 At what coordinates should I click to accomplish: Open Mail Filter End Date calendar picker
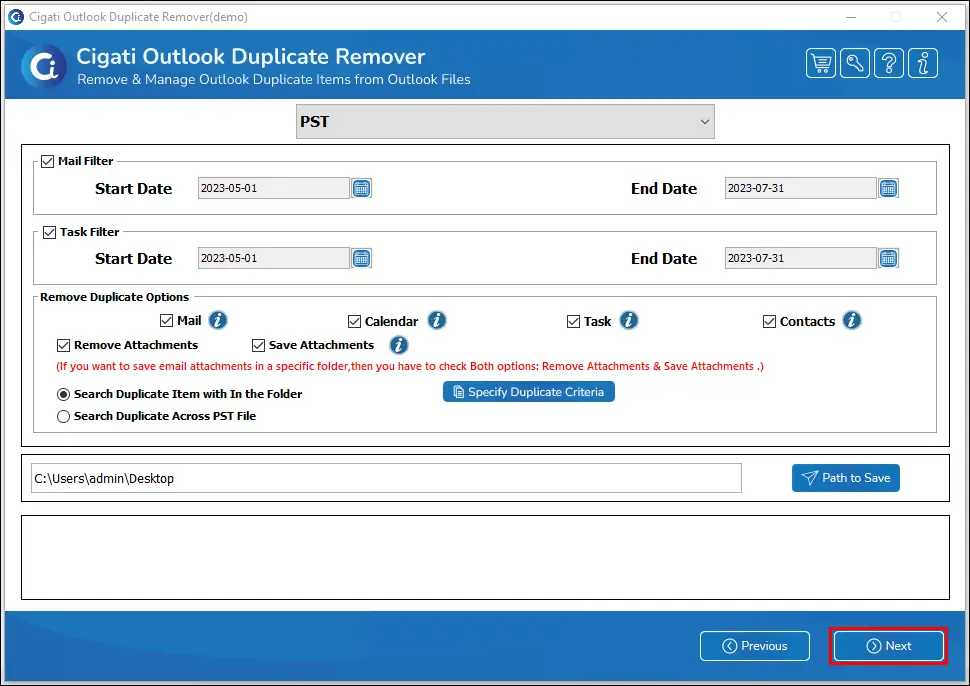tap(888, 188)
